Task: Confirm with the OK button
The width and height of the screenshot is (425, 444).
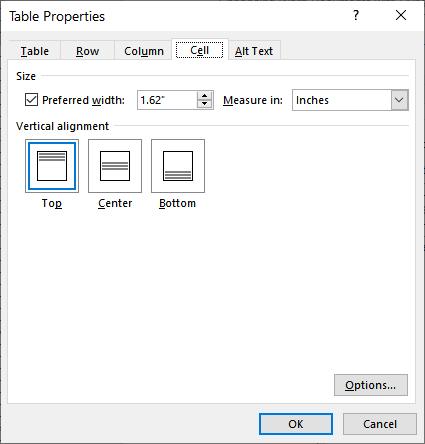Action: [x=296, y=424]
